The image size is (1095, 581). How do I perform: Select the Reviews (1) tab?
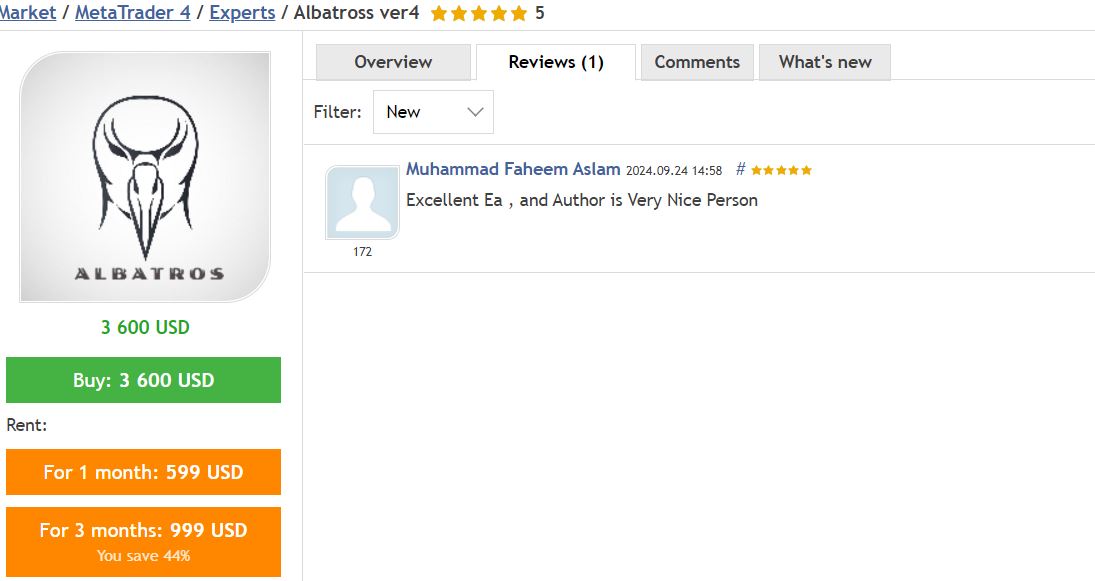tap(556, 62)
